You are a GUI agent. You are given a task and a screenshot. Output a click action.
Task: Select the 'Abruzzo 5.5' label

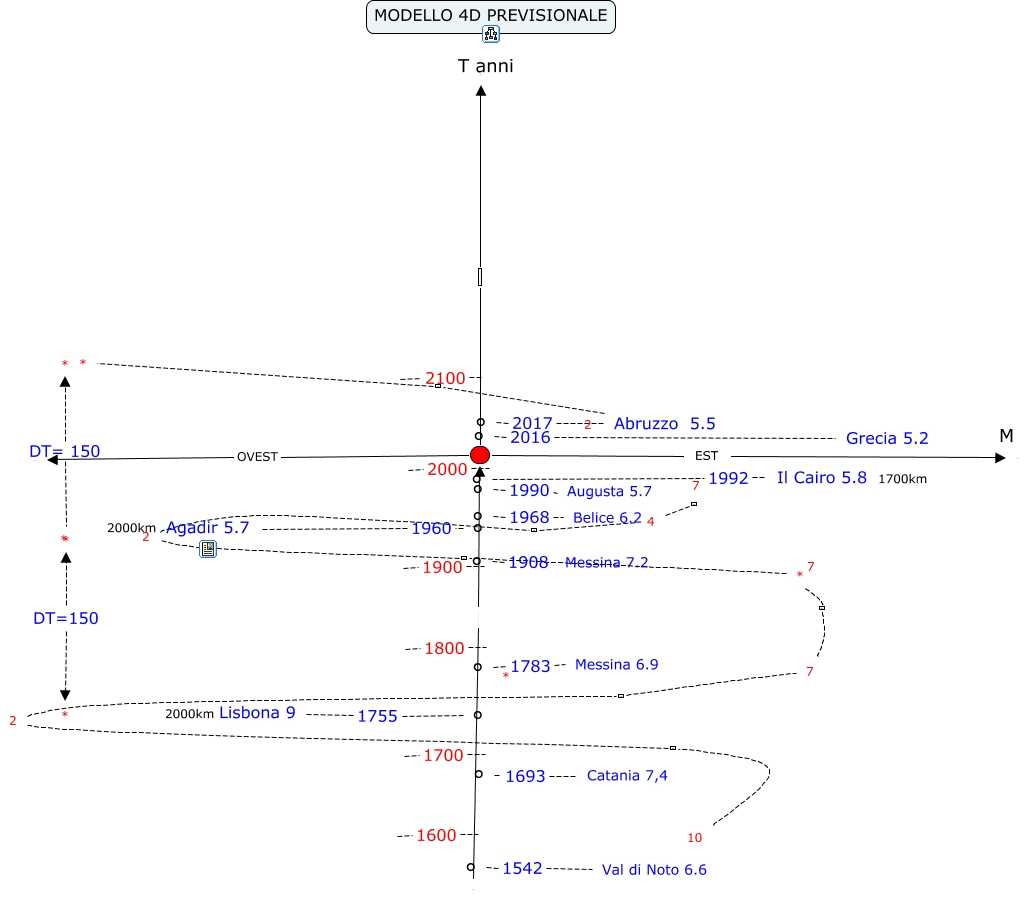coord(665,424)
